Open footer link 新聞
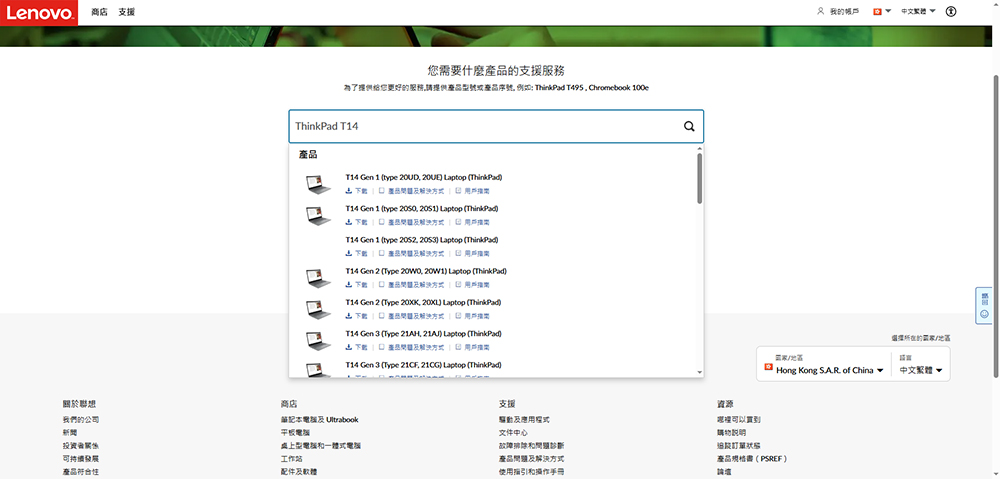 (x=70, y=432)
